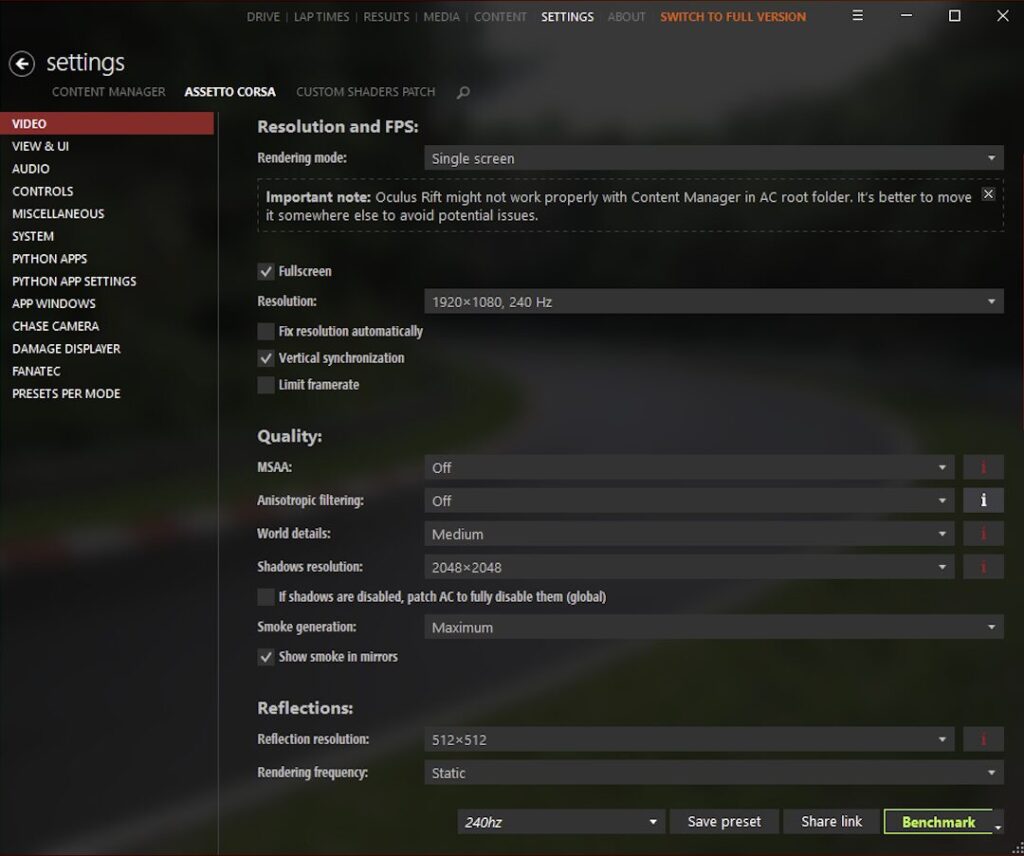Toggle Vertical synchronization off
This screenshot has height=856, width=1024.
point(266,358)
